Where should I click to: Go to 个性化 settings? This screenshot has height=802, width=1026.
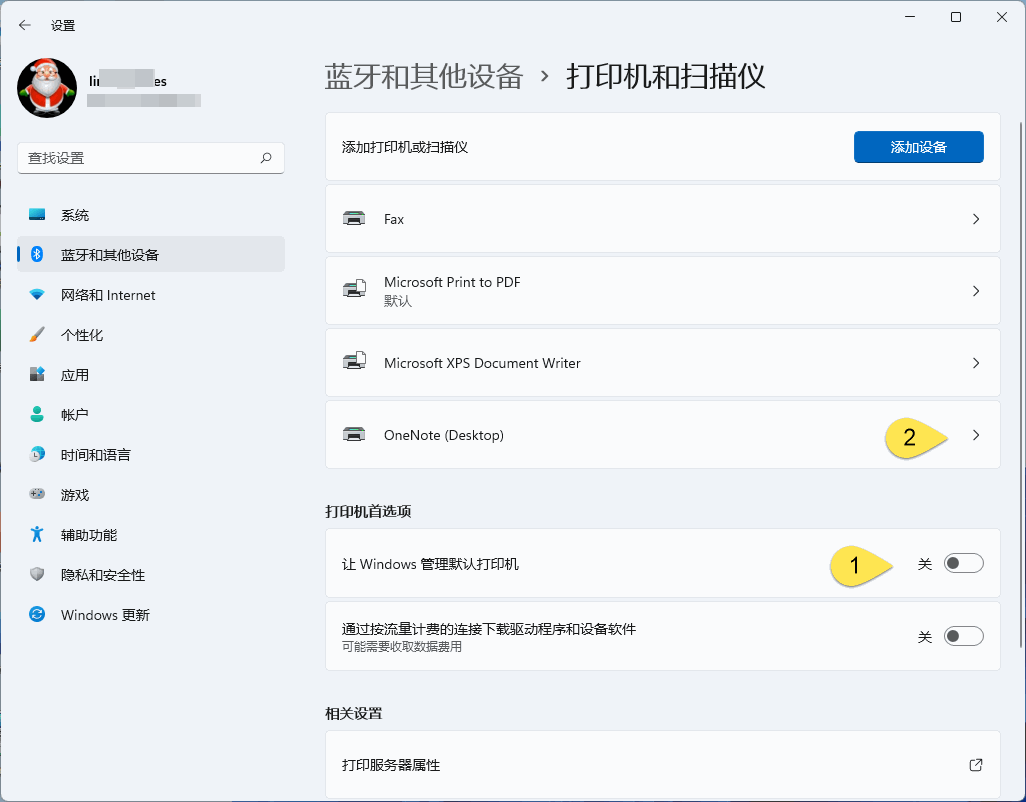pyautogui.click(x=151, y=334)
